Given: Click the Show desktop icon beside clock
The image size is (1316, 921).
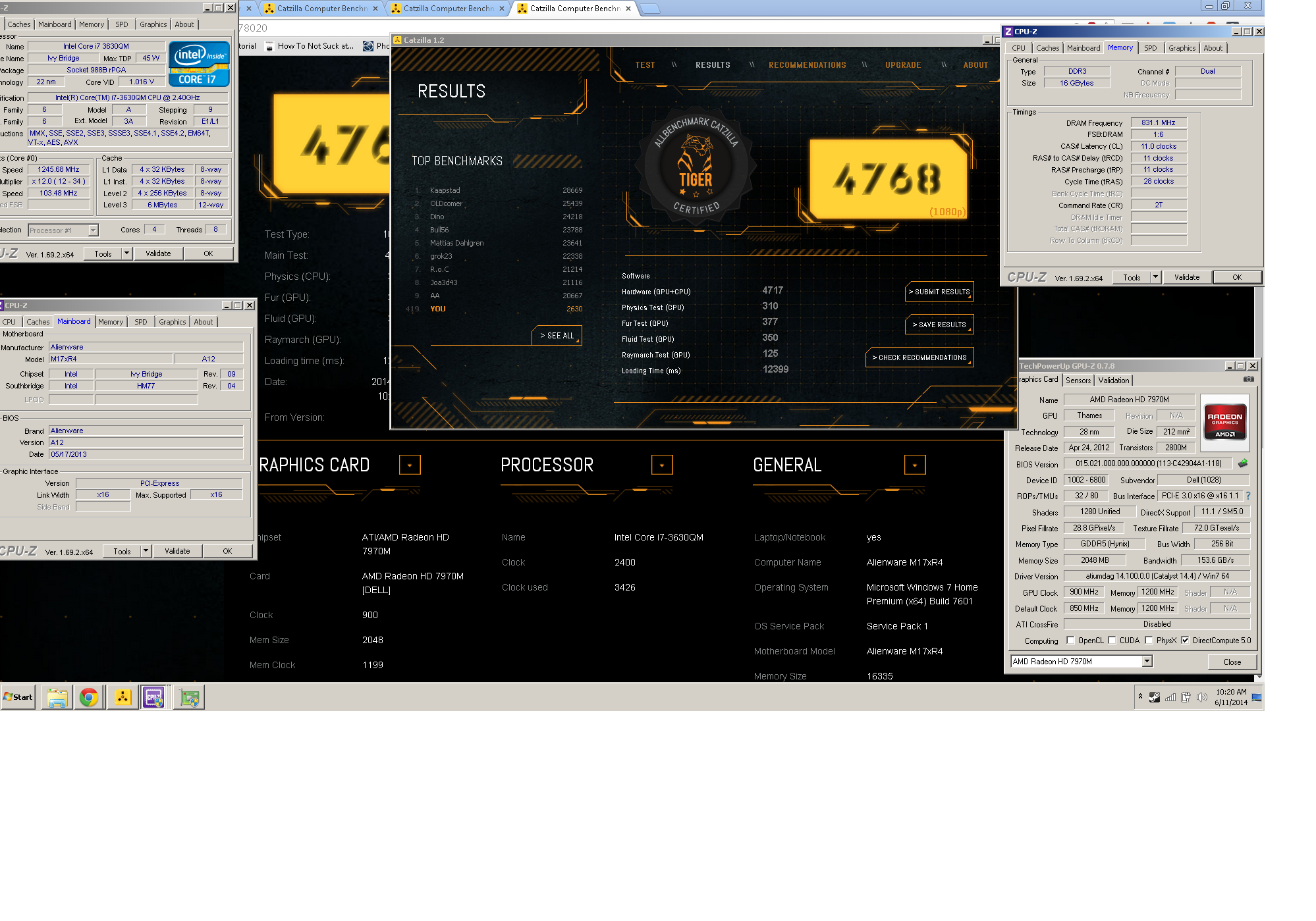Looking at the screenshot, I should pyautogui.click(x=1257, y=697).
